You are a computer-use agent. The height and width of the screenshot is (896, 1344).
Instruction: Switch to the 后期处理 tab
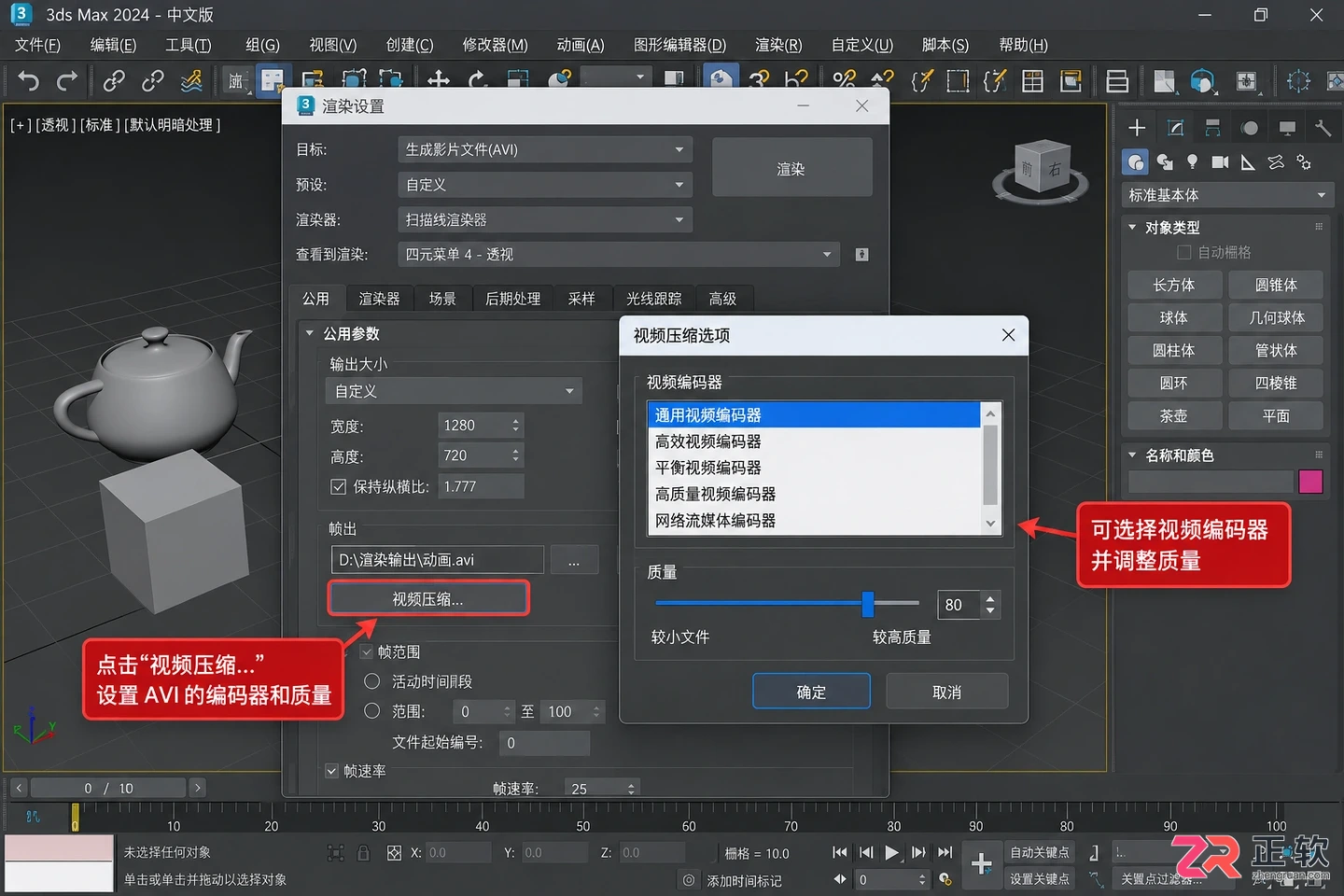pyautogui.click(x=512, y=299)
